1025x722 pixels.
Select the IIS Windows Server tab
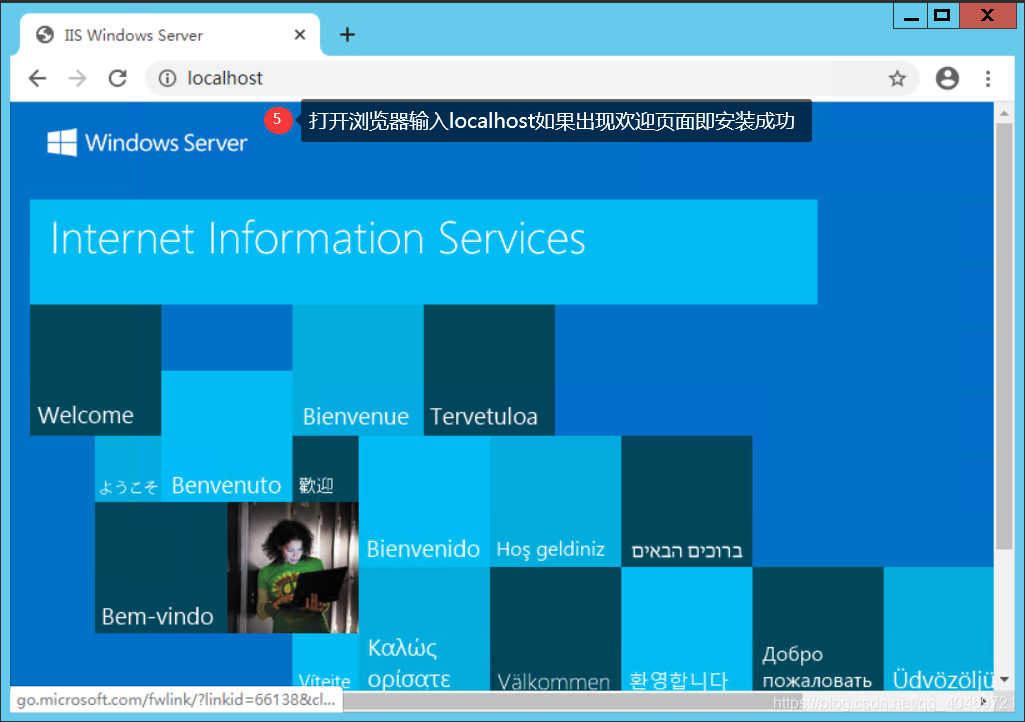pyautogui.click(x=169, y=35)
